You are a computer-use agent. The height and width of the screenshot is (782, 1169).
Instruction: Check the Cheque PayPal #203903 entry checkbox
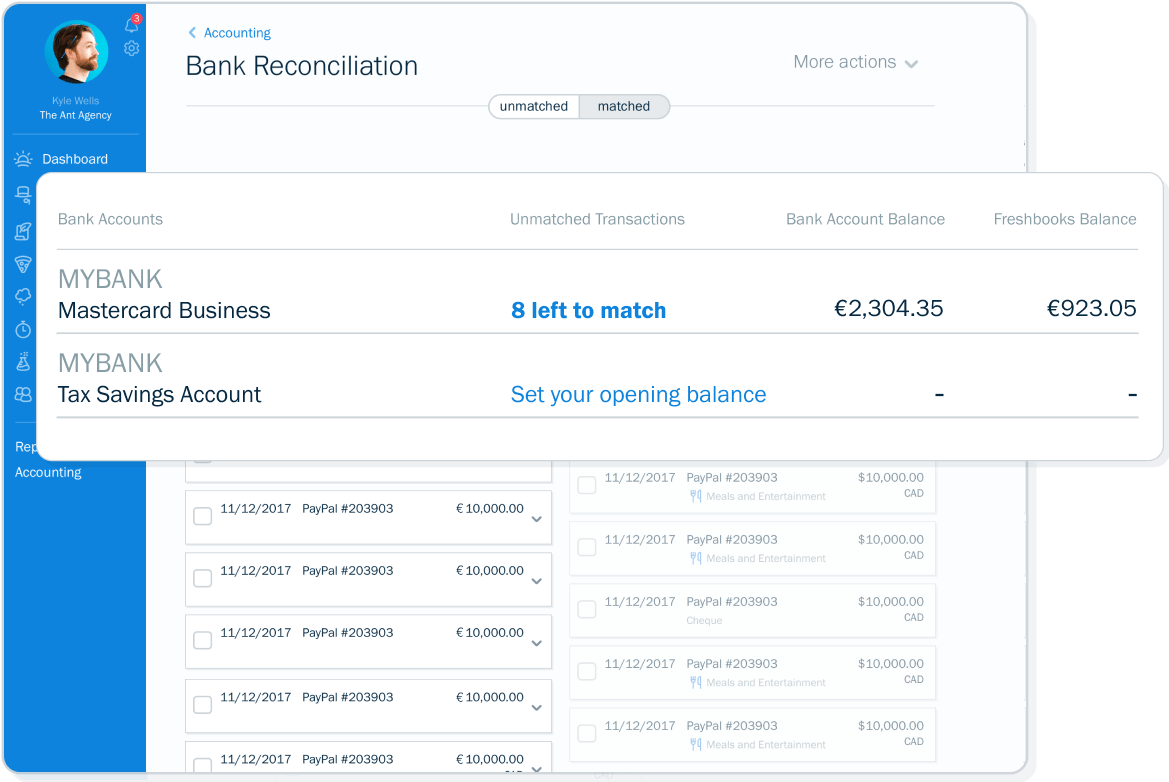(587, 609)
